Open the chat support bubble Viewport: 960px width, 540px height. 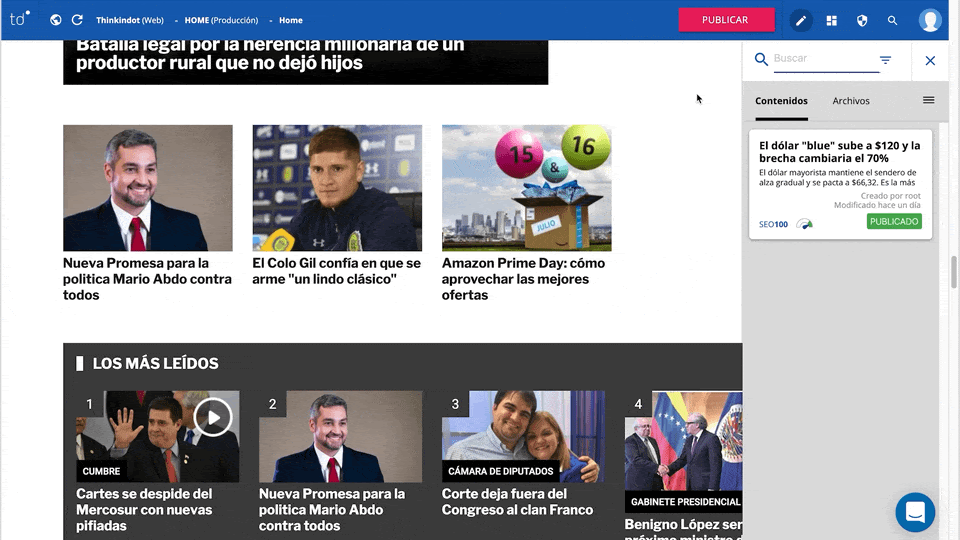(x=915, y=512)
